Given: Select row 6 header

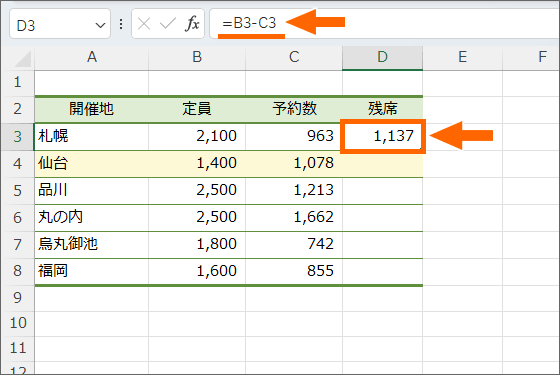Looking at the screenshot, I should pyautogui.click(x=18, y=218).
